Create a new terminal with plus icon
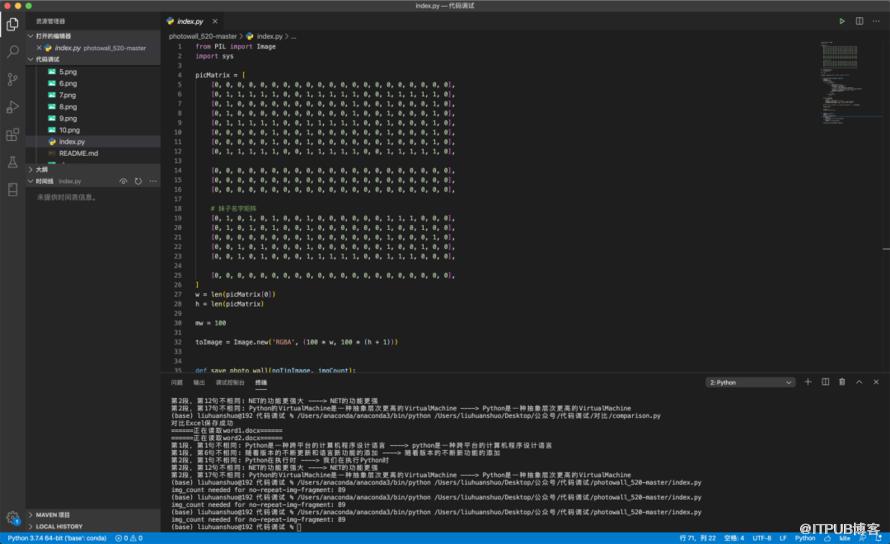890x544 pixels. tap(808, 382)
